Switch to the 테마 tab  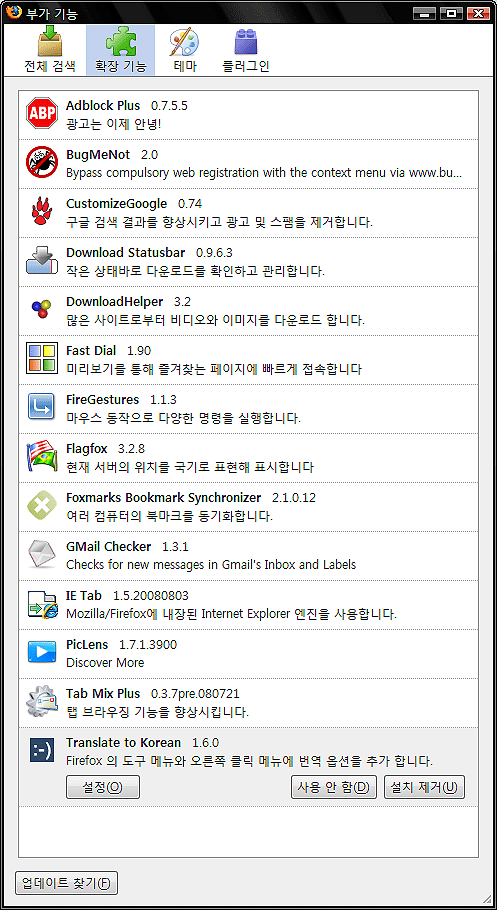pyautogui.click(x=185, y=50)
